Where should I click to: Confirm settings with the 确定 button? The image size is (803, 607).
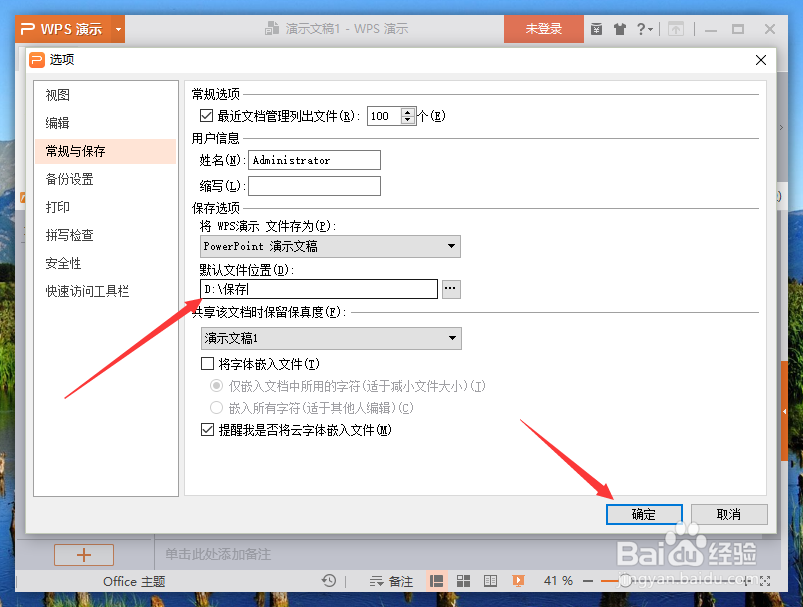point(644,514)
